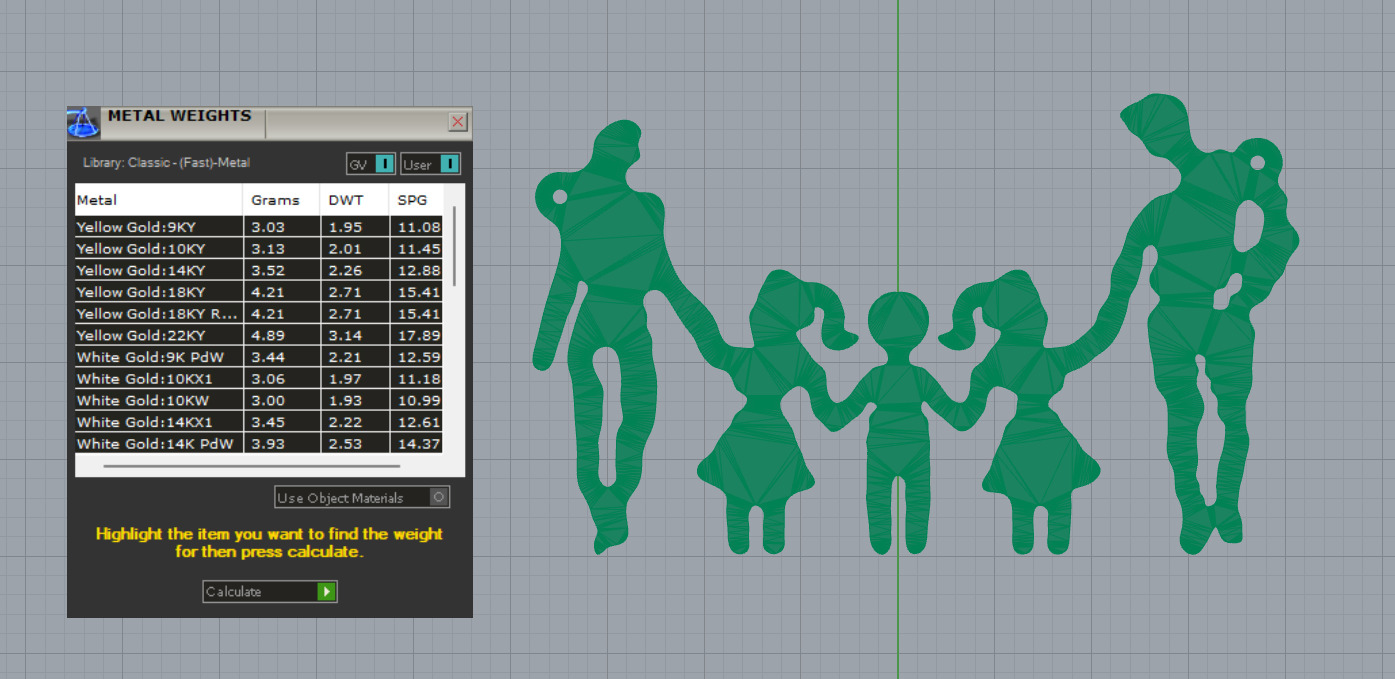Click the 3.00 grams value
1395x679 pixels.
268,401
